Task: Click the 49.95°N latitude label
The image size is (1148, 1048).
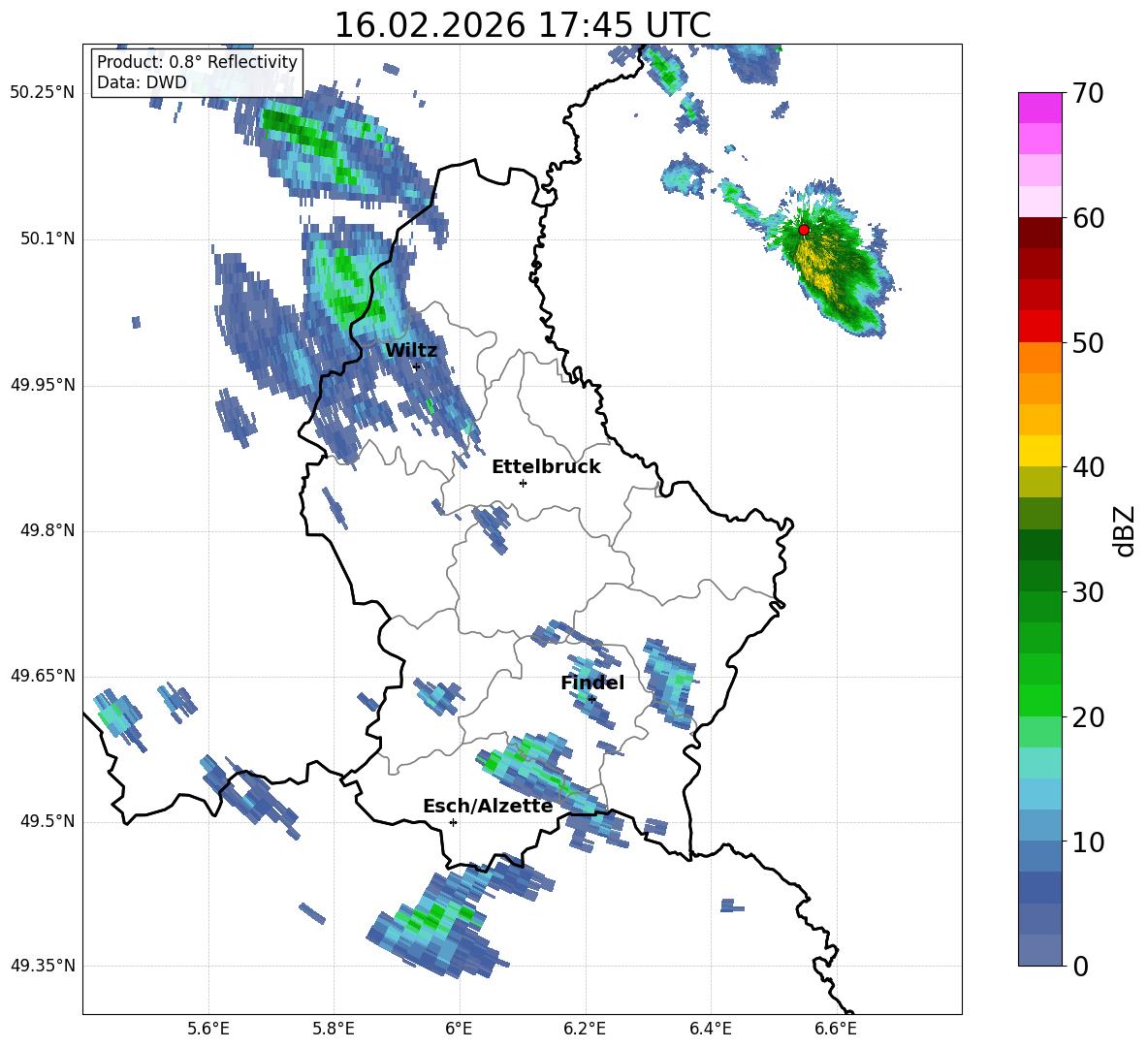Action: coord(43,385)
